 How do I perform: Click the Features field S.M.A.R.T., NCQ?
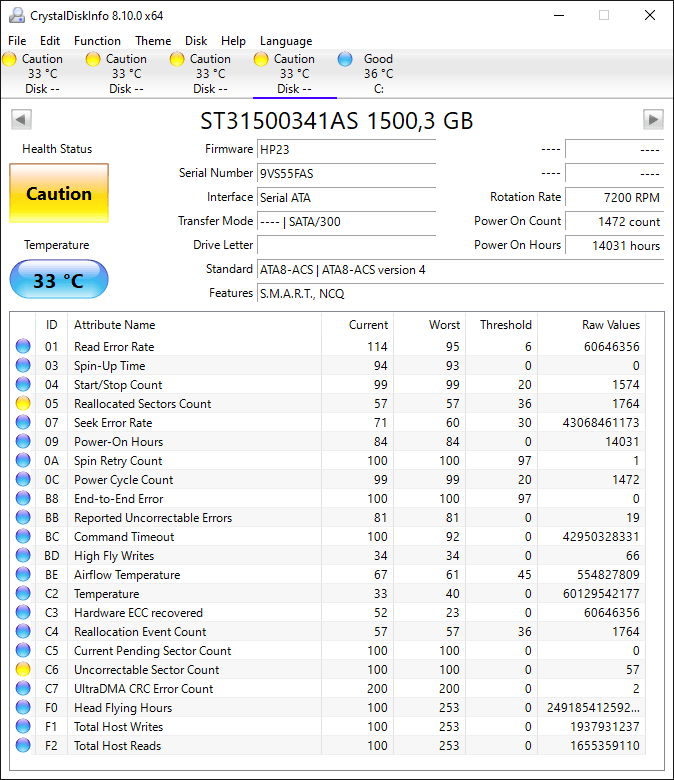coord(461,293)
